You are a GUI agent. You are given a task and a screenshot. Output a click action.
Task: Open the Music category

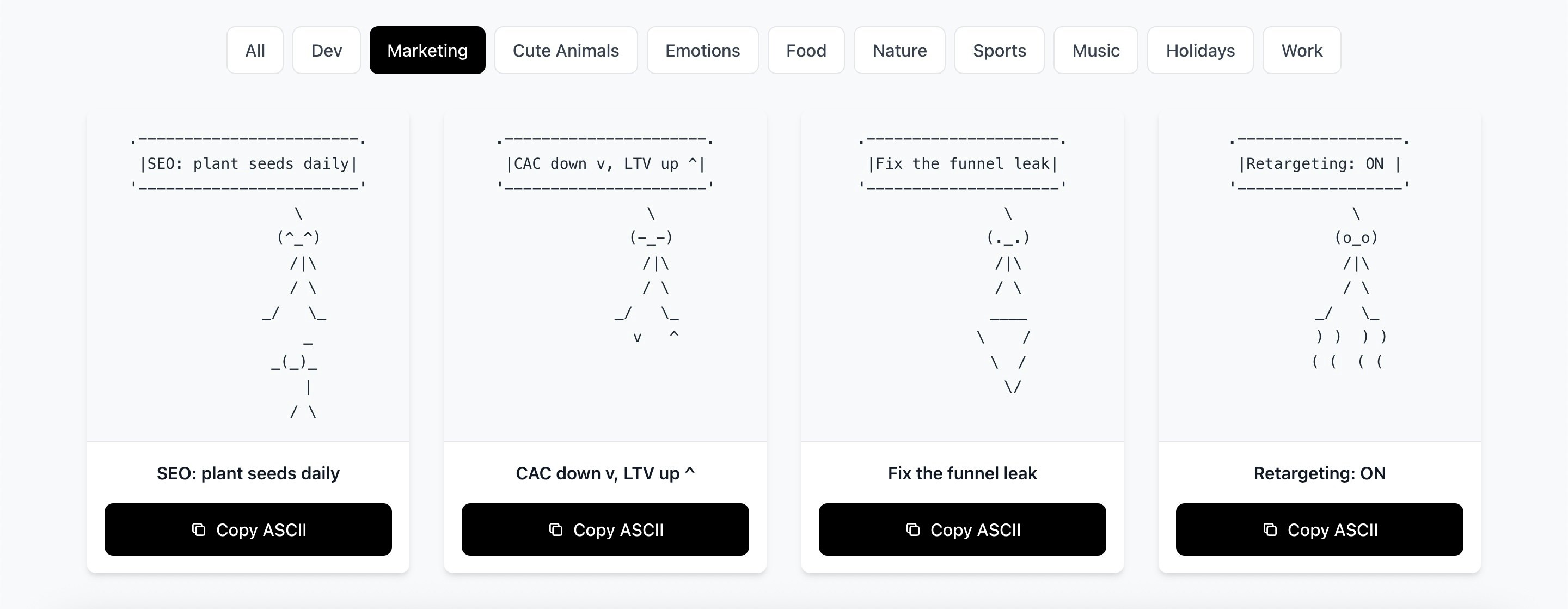pos(1095,50)
